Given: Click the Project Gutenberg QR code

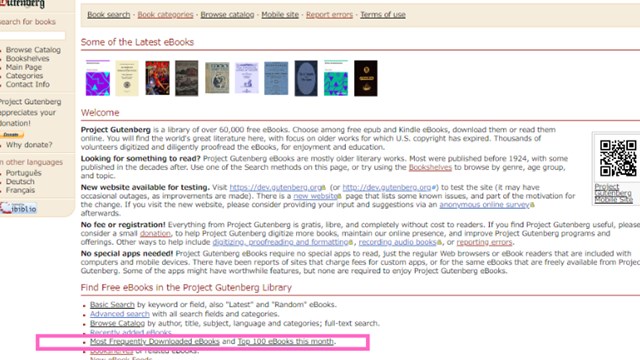Looking at the screenshot, I should pyautogui.click(x=618, y=158).
